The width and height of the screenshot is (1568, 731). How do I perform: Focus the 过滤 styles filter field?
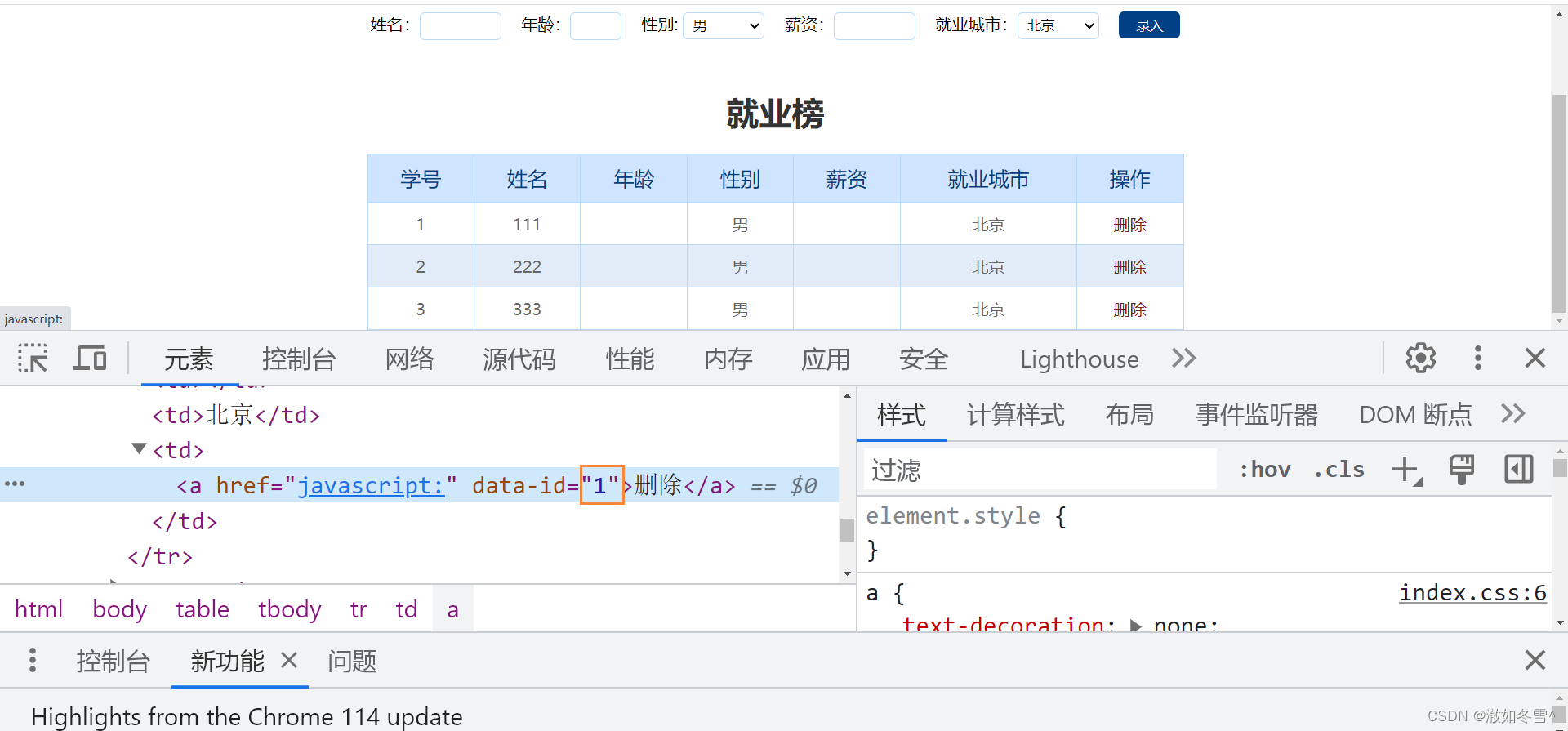pos(1040,470)
